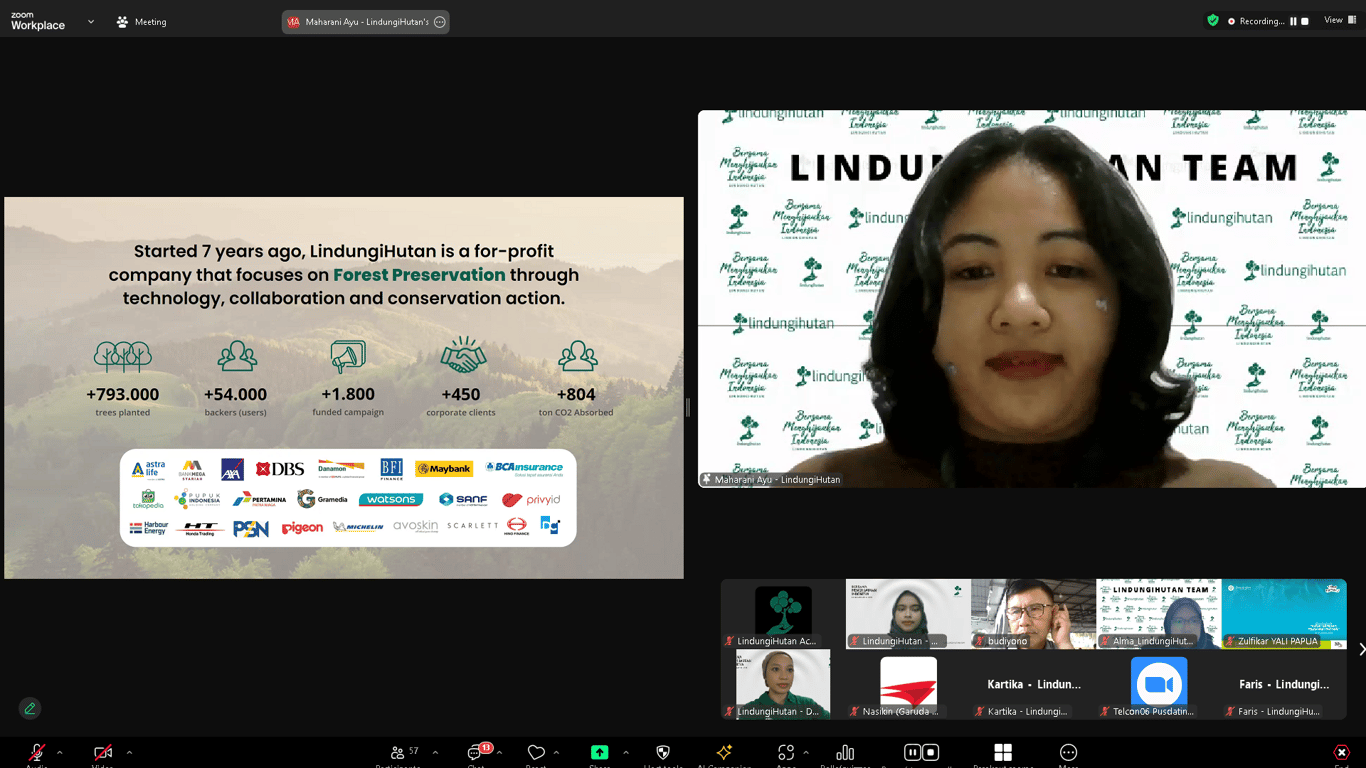Click the Maharani Ayu - LindungiHutan name label
Screen dimensions: 1366x768
pyautogui.click(x=771, y=480)
